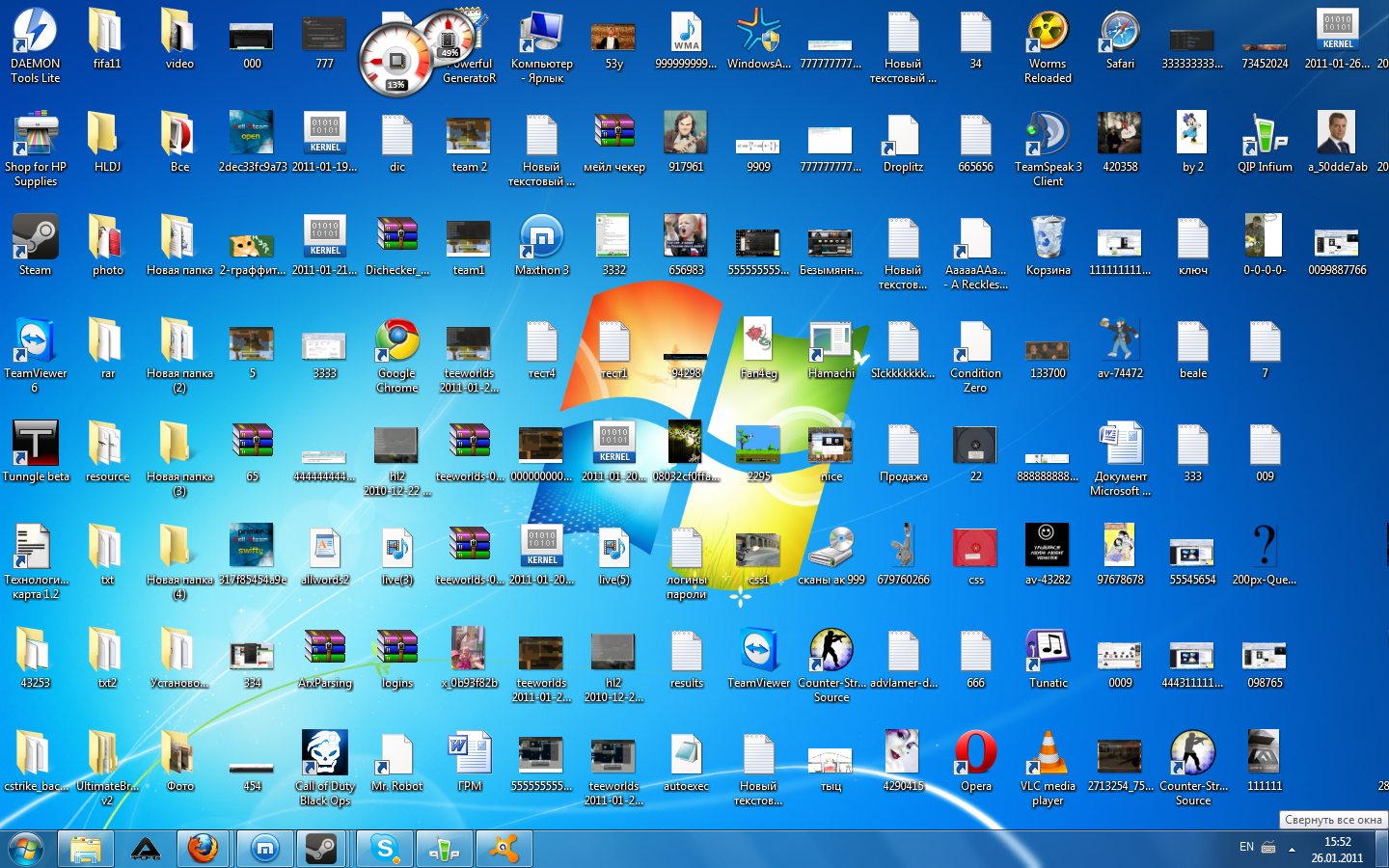Open the photo folder
Image resolution: width=1389 pixels, height=868 pixels.
(x=108, y=245)
